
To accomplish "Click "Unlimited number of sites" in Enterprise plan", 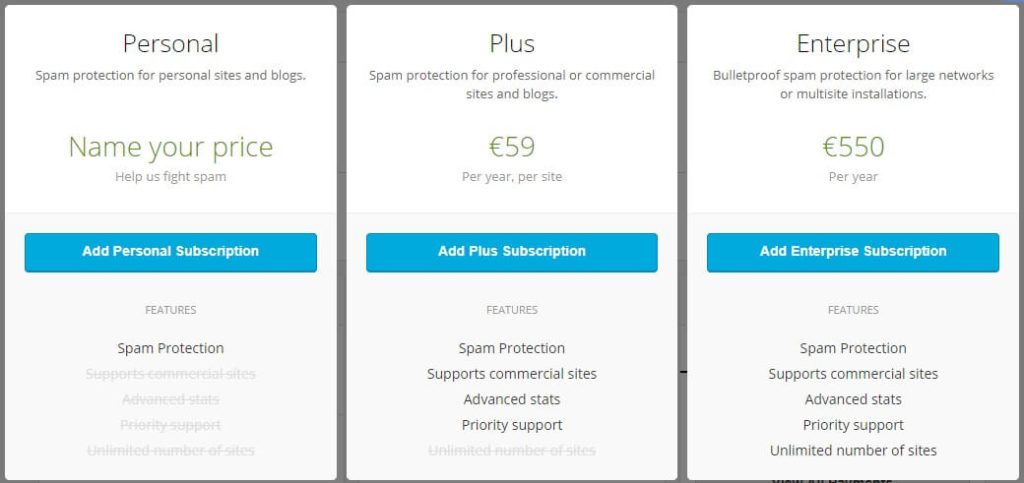I will pyautogui.click(x=853, y=450).
